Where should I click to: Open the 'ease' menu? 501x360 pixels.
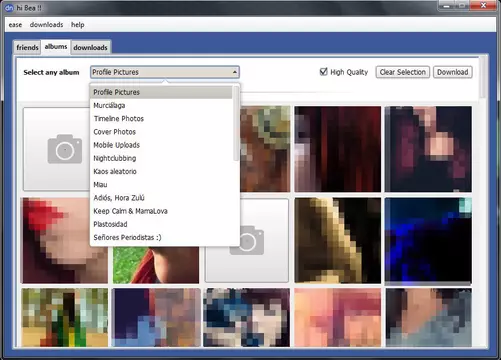click(x=15, y=25)
